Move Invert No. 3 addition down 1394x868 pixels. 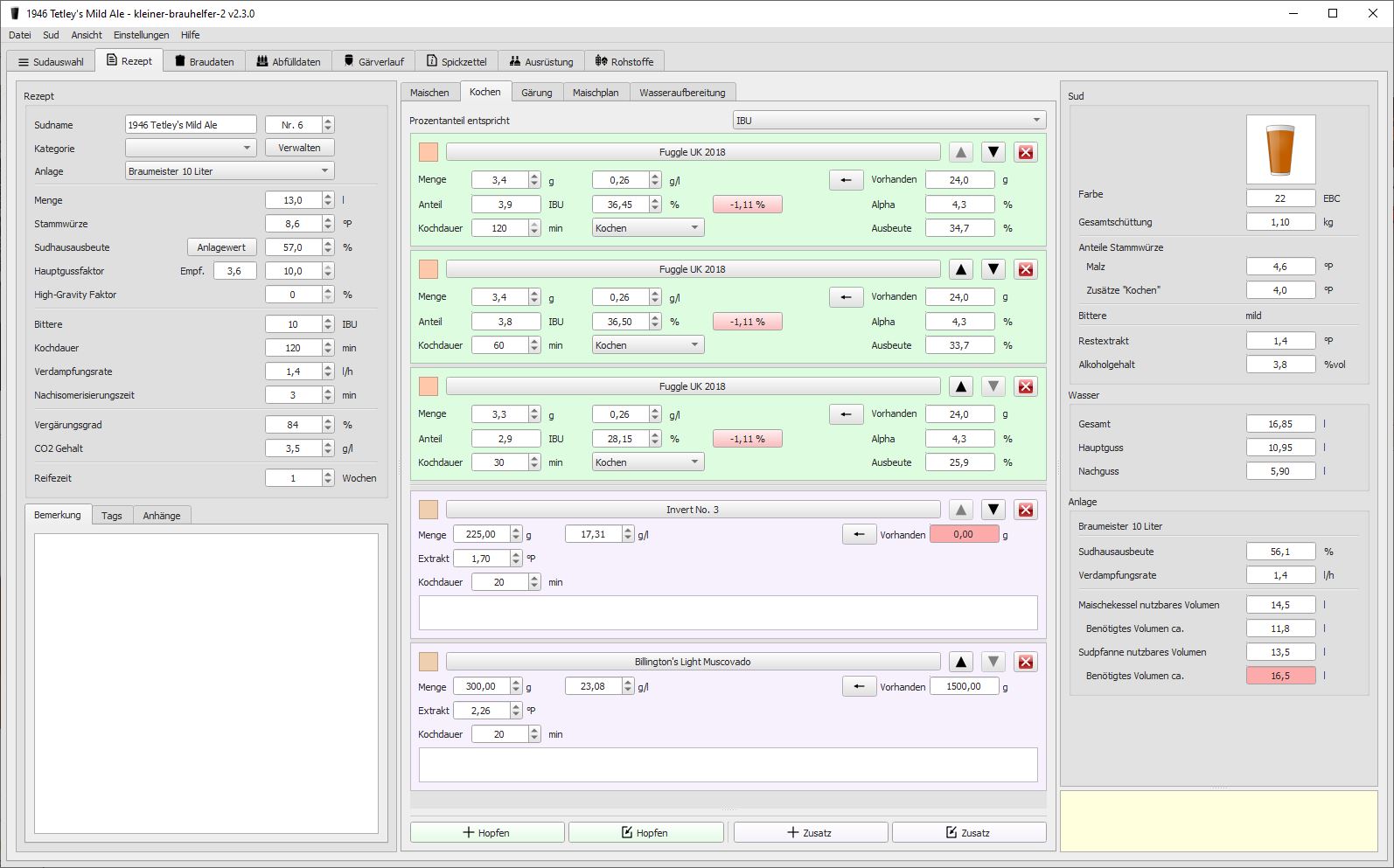coord(993,510)
